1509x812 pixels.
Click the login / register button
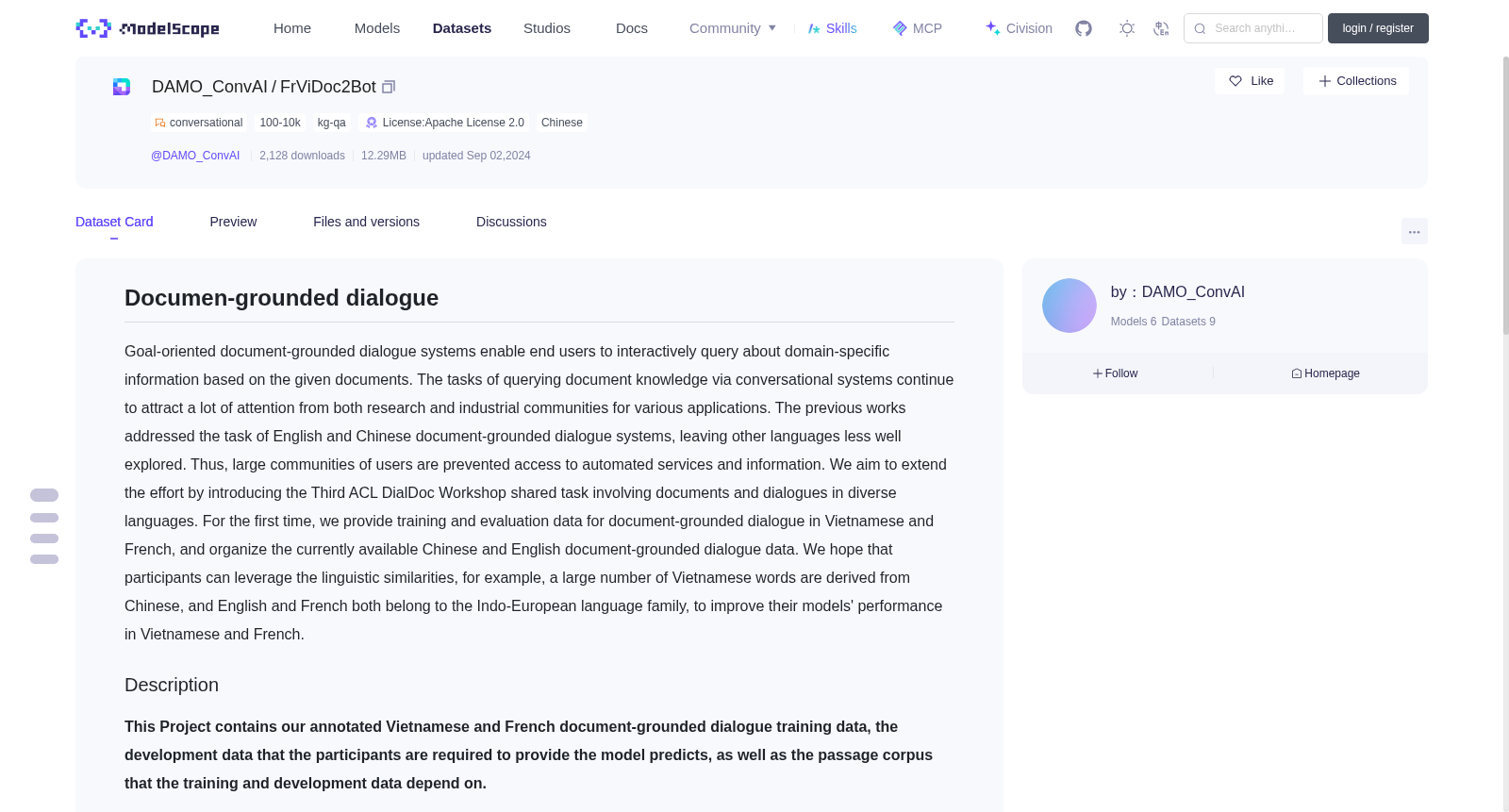[1378, 28]
